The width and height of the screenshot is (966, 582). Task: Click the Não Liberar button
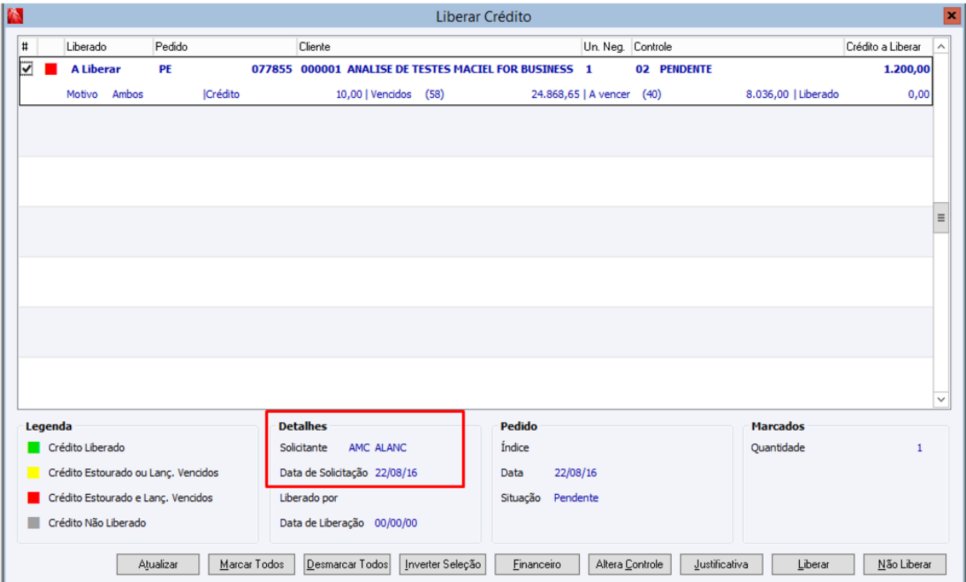tap(904, 564)
